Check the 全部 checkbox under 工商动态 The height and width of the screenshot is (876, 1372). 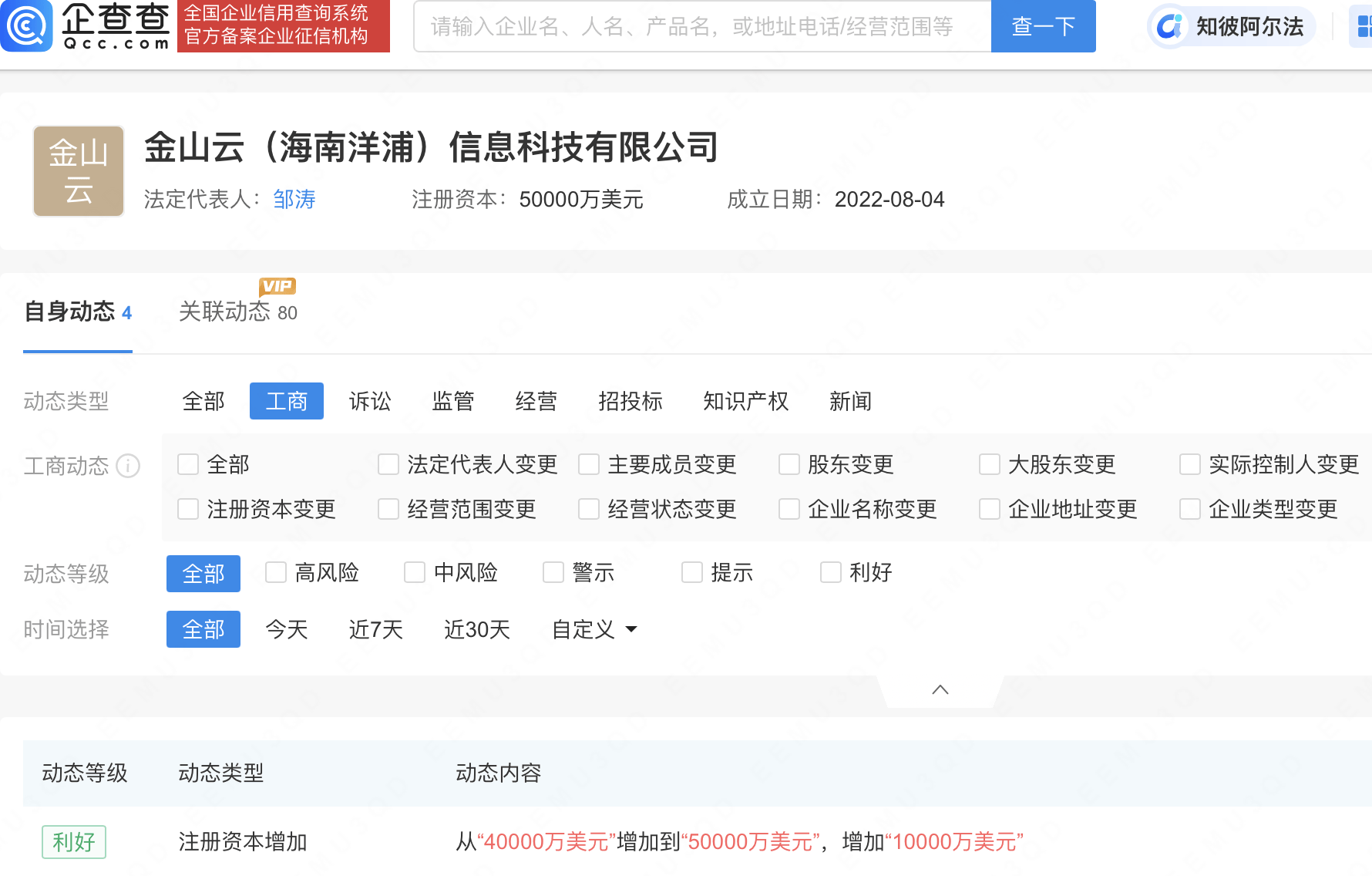(188, 464)
